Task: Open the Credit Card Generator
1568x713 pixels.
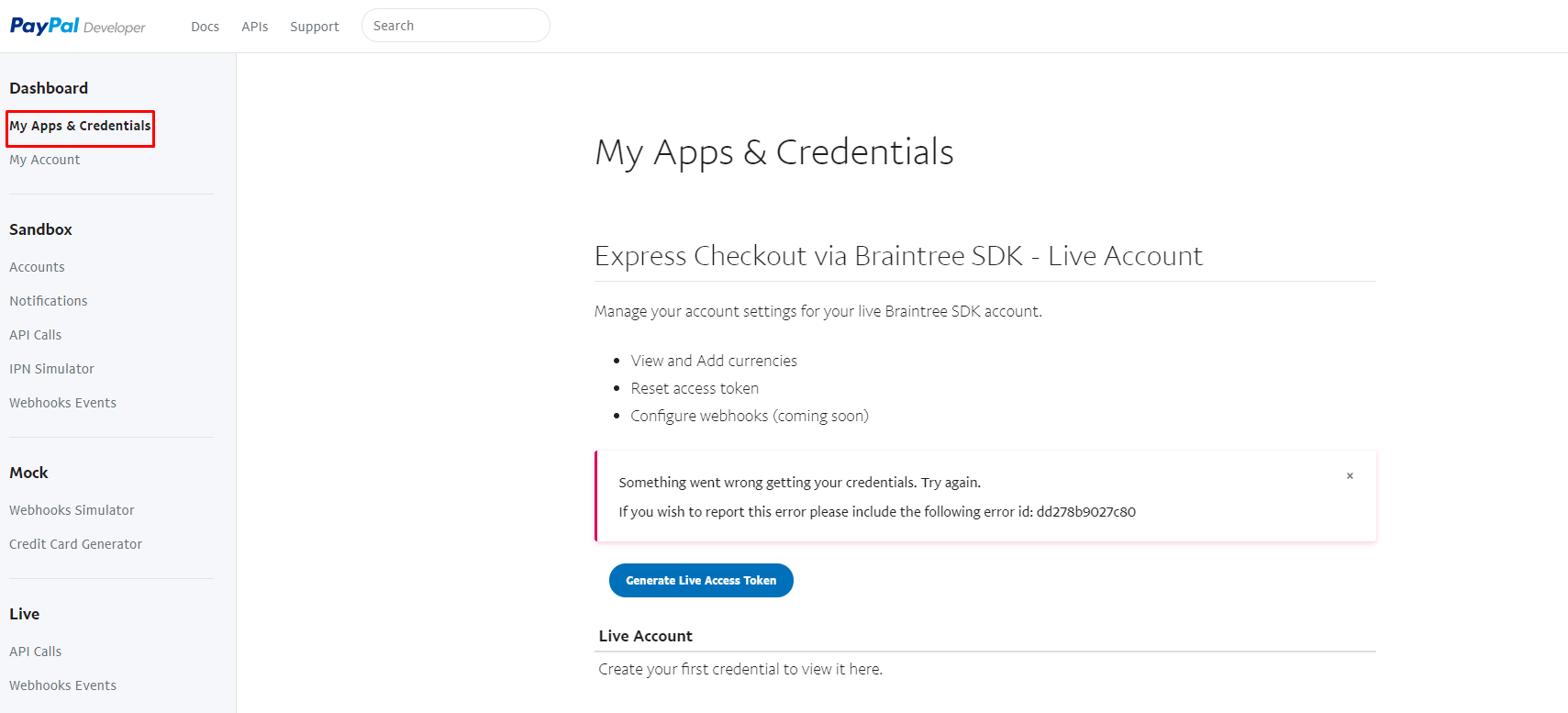Action: 75,544
